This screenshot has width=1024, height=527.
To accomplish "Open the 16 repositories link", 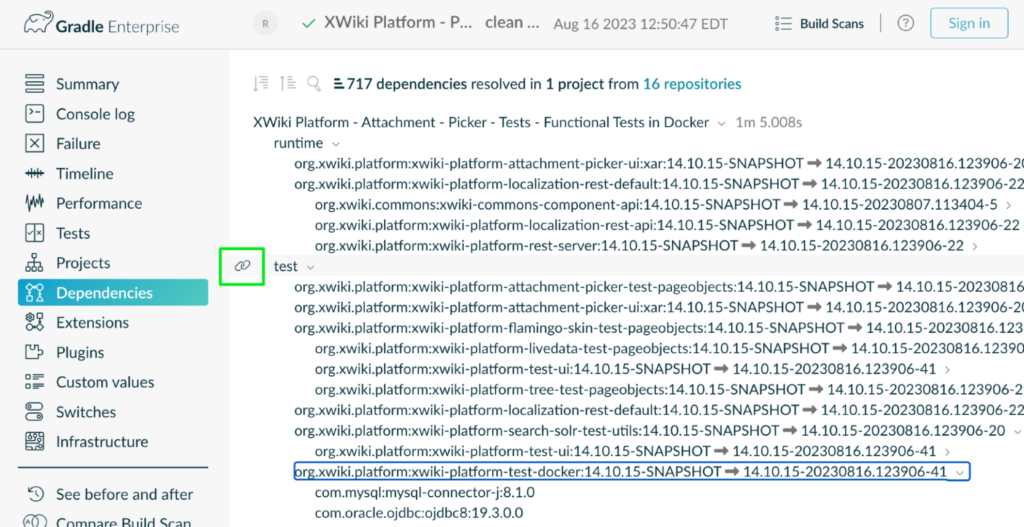I will pyautogui.click(x=692, y=84).
